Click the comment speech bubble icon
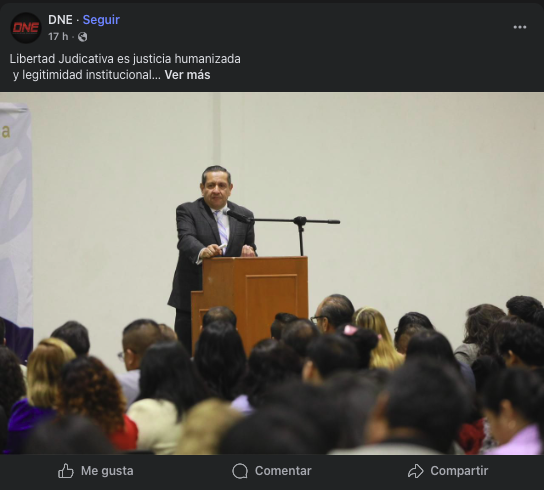 point(240,471)
